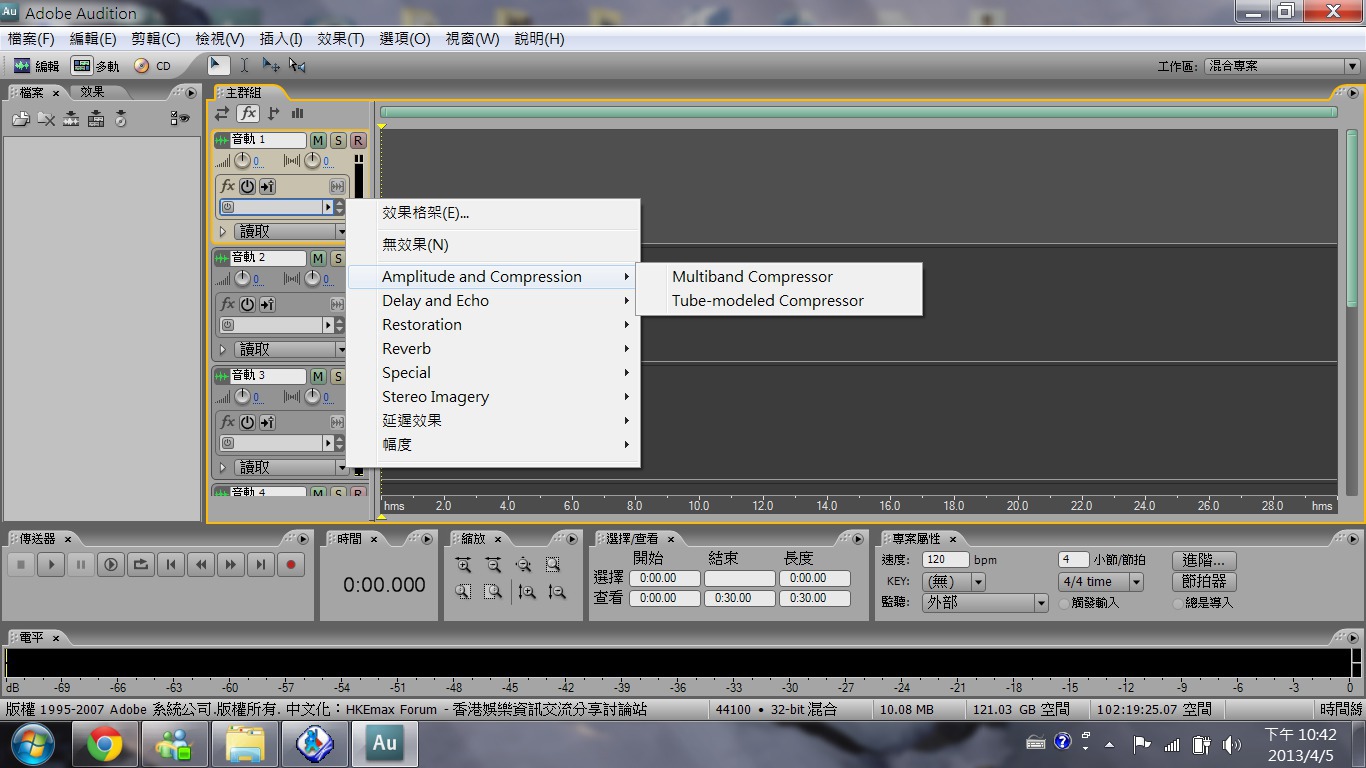This screenshot has height=768, width=1366.
Task: Zoom out horizontally in Zoom panel
Action: 493,565
